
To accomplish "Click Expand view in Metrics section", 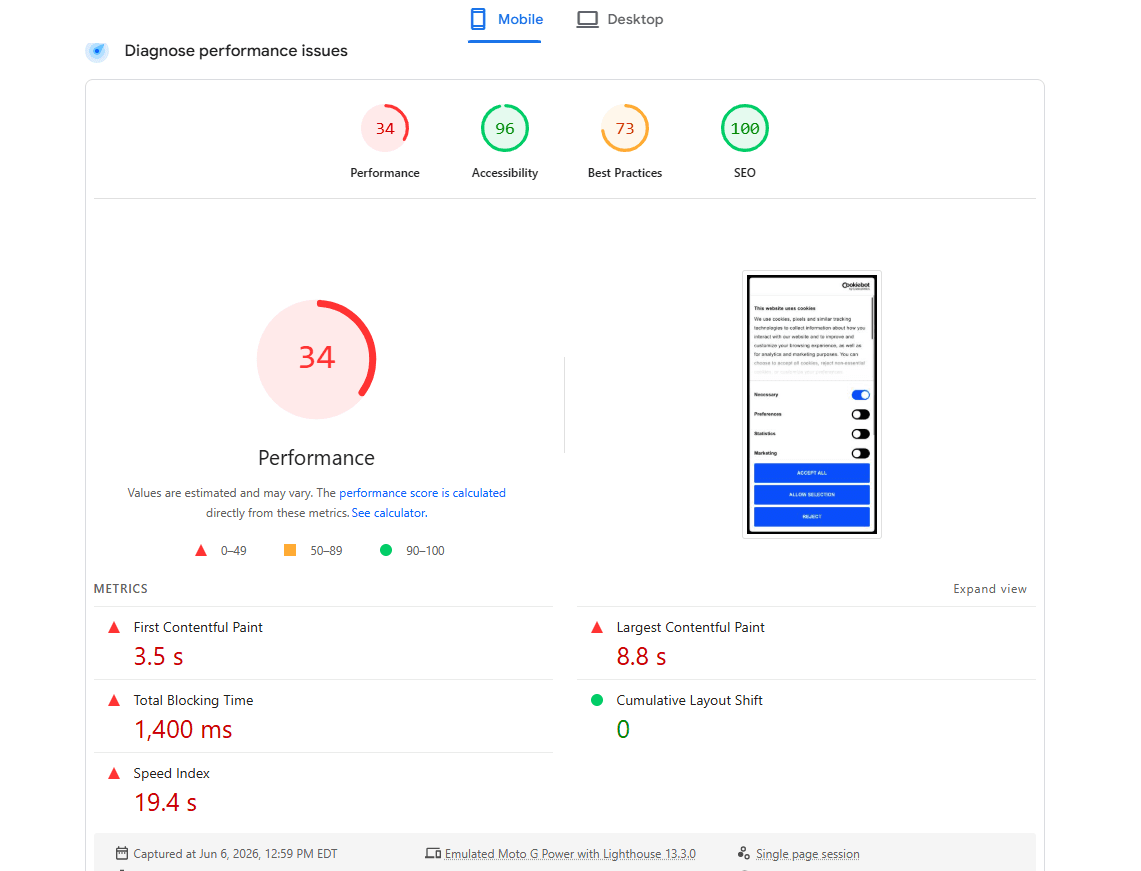I will coord(990,589).
